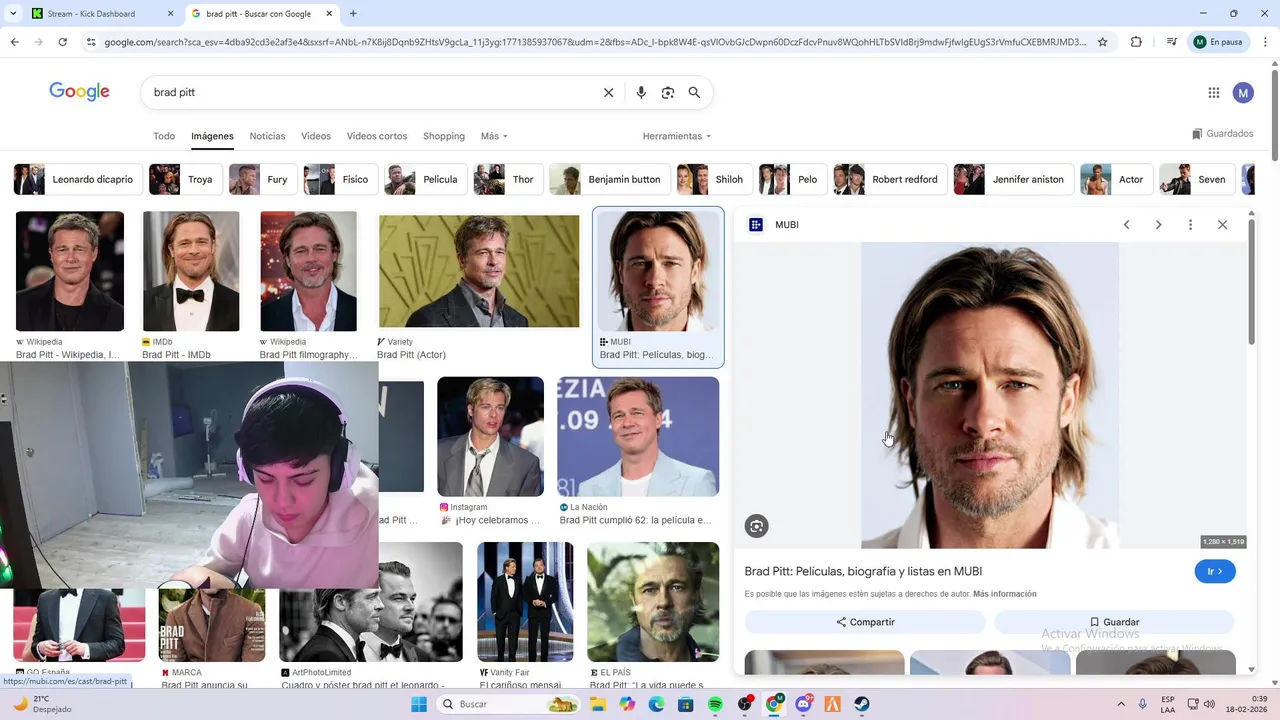Open the Vanity Fair two men thumbnail
1280x720 pixels.
(525, 602)
